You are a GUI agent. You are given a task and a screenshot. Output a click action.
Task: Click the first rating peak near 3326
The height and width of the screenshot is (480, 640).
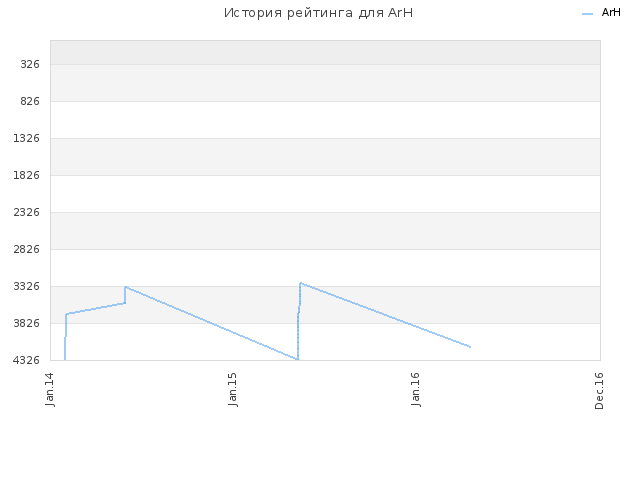click(x=125, y=287)
